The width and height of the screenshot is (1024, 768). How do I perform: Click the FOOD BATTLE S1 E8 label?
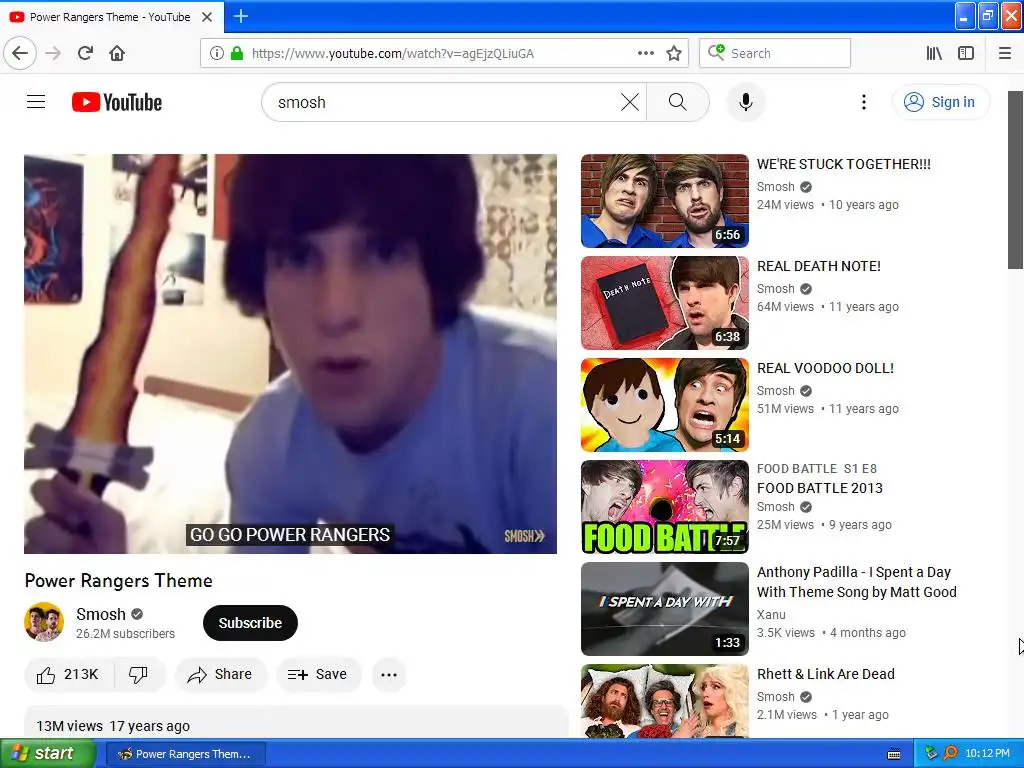pos(817,469)
